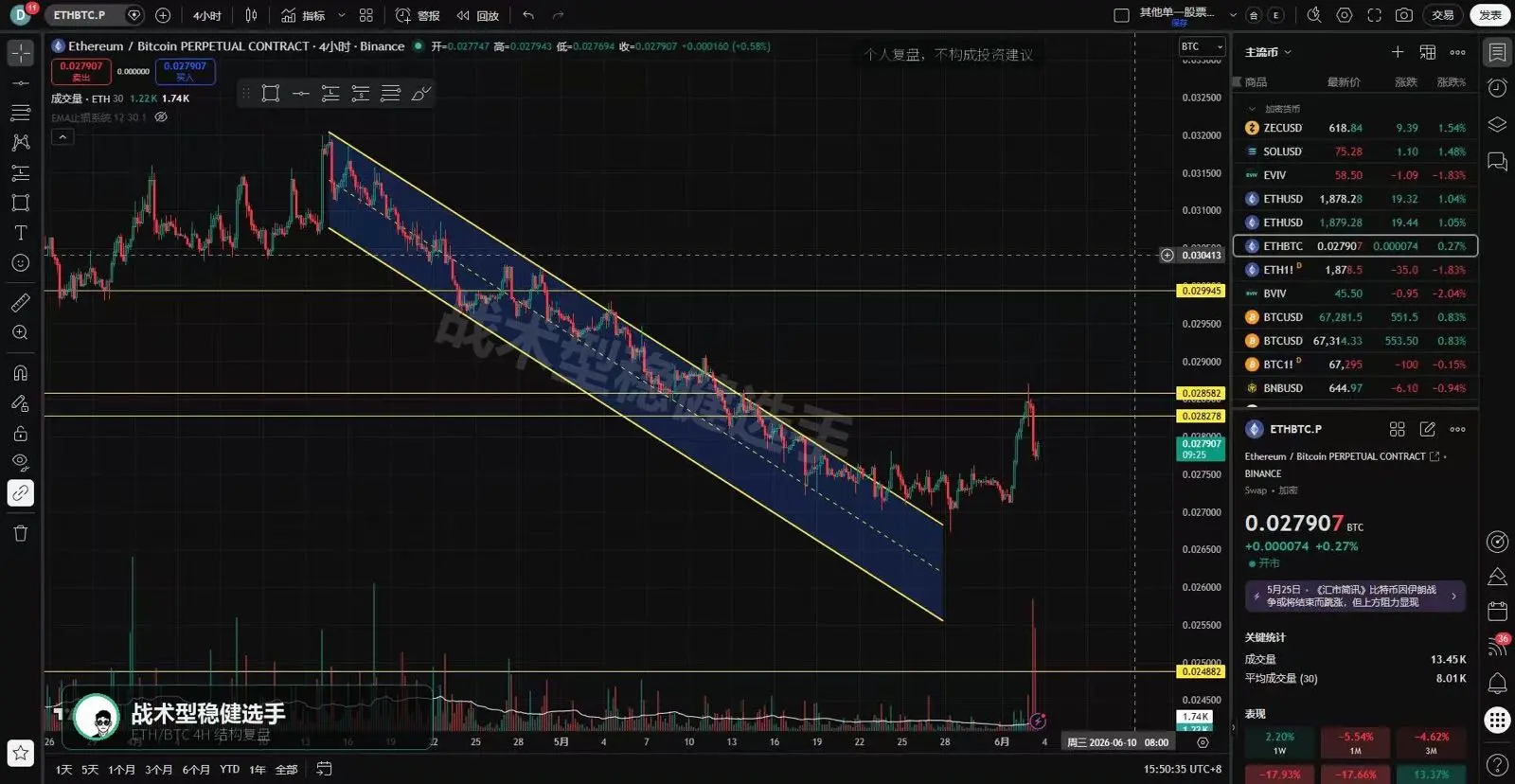
Task: Delete drawings with the trash icon
Action: [x=20, y=533]
